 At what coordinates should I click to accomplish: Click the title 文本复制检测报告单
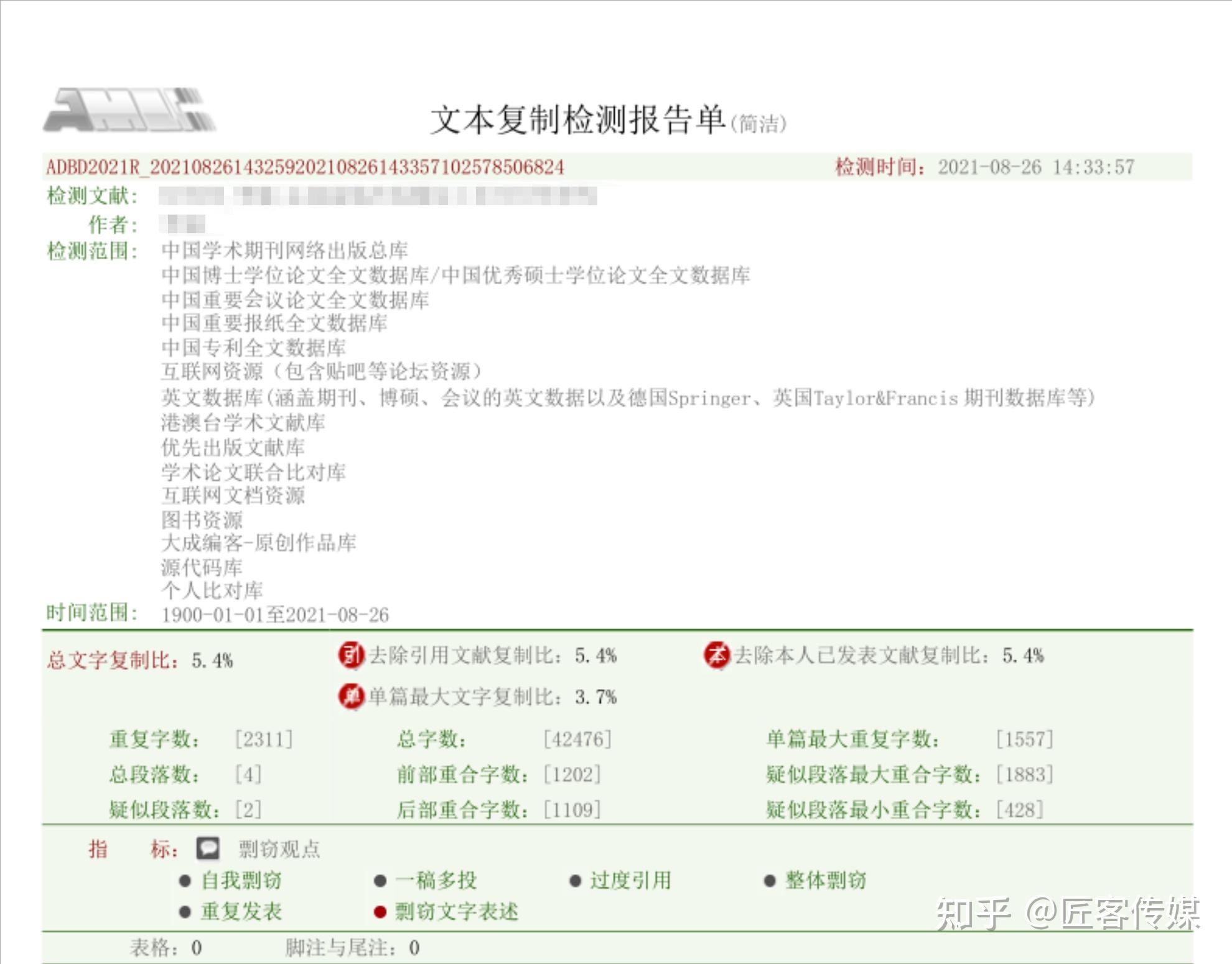click(578, 119)
